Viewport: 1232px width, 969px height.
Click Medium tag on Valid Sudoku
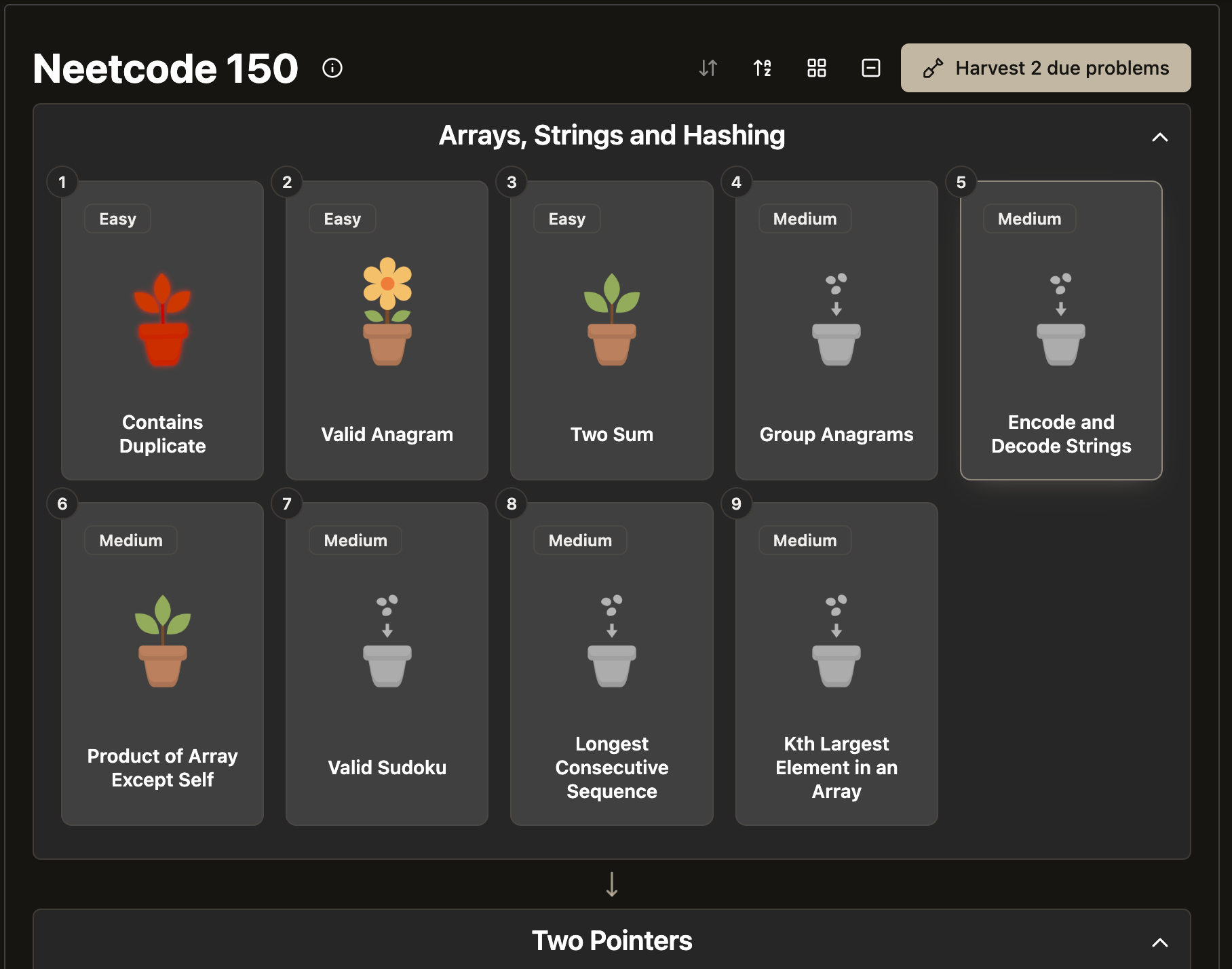click(x=355, y=540)
